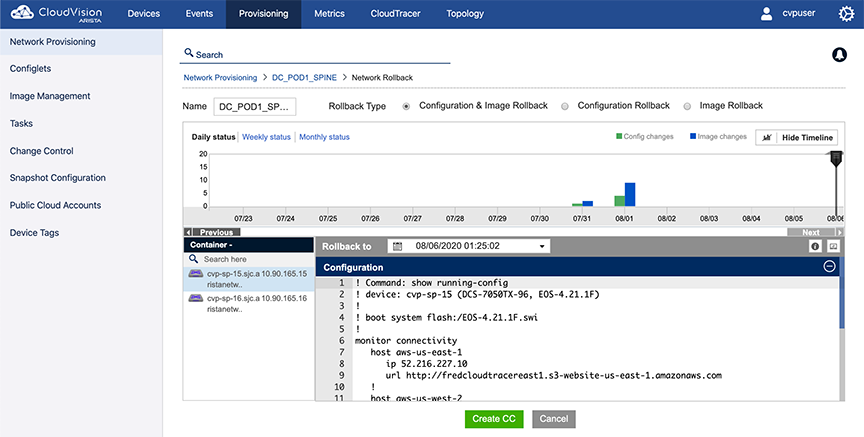Open the Devices menu
864x437 pixels.
(x=143, y=14)
